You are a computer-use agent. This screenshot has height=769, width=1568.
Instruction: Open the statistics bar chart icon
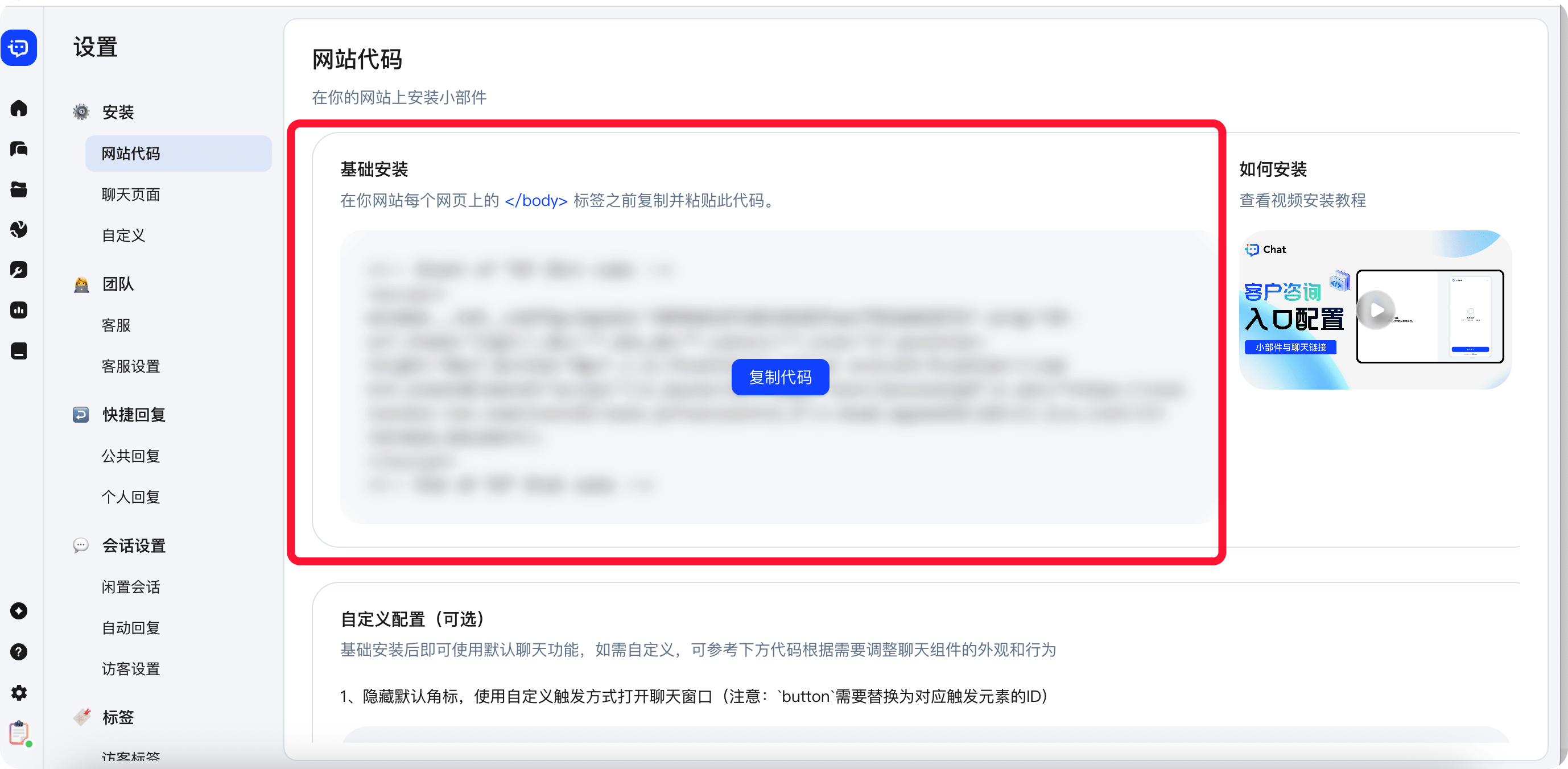[19, 311]
